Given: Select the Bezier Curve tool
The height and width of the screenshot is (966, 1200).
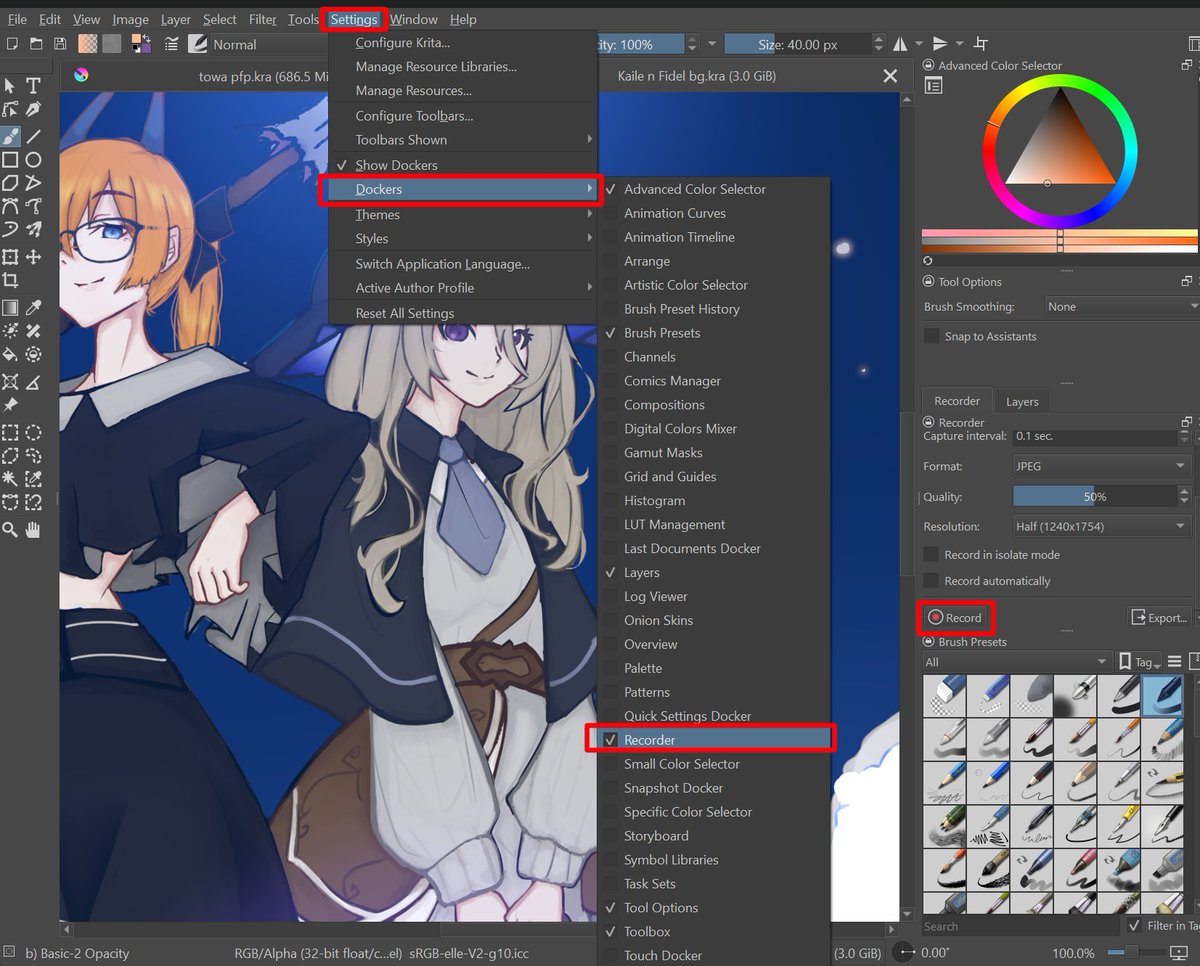Looking at the screenshot, I should point(10,207).
